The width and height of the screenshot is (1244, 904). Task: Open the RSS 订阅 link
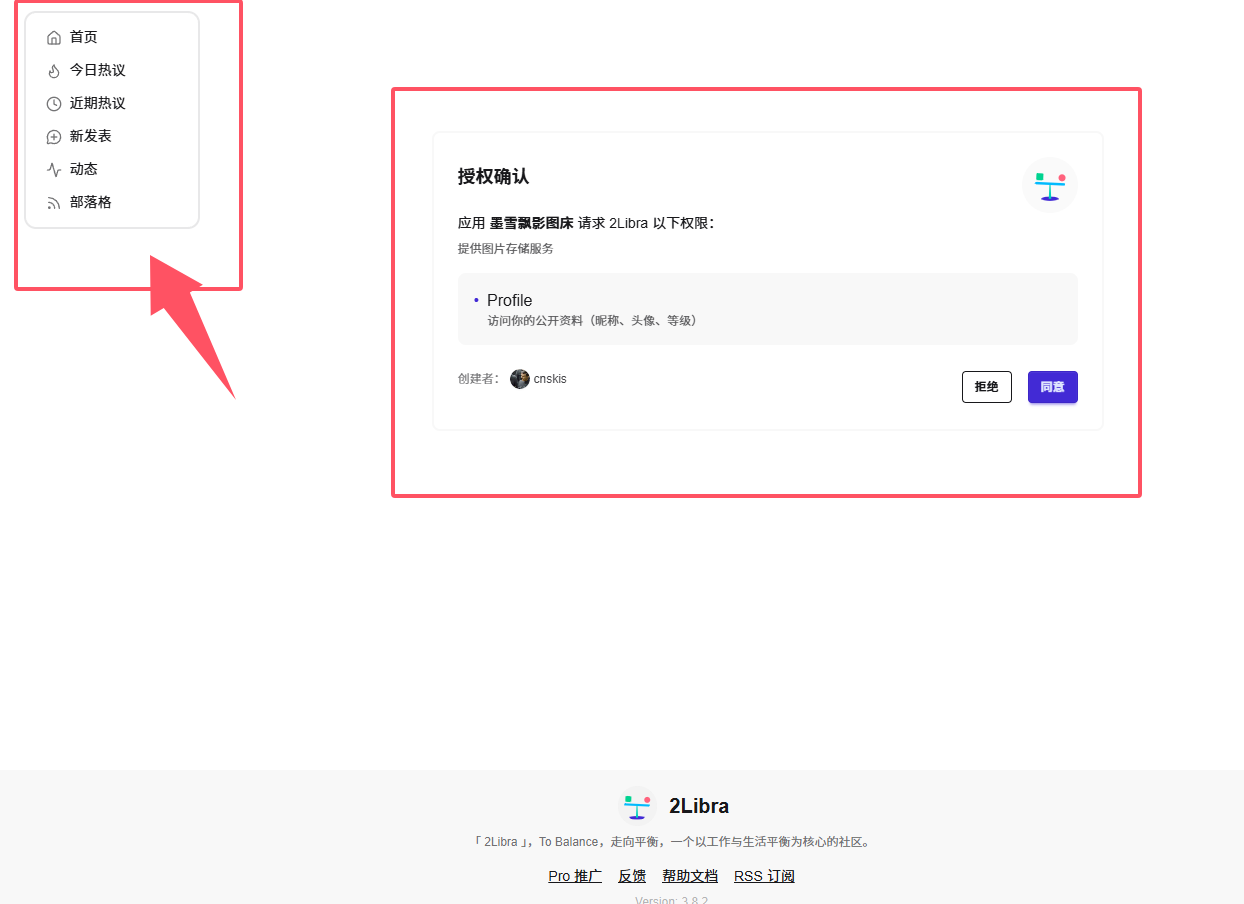pos(764,876)
